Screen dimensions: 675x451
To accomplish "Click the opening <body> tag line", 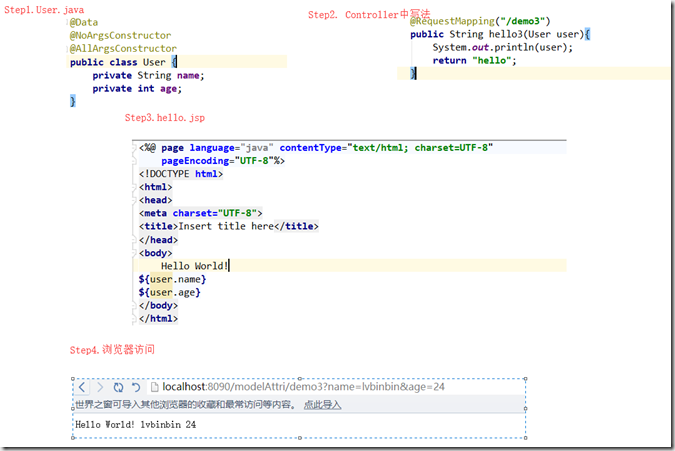I will click(155, 253).
